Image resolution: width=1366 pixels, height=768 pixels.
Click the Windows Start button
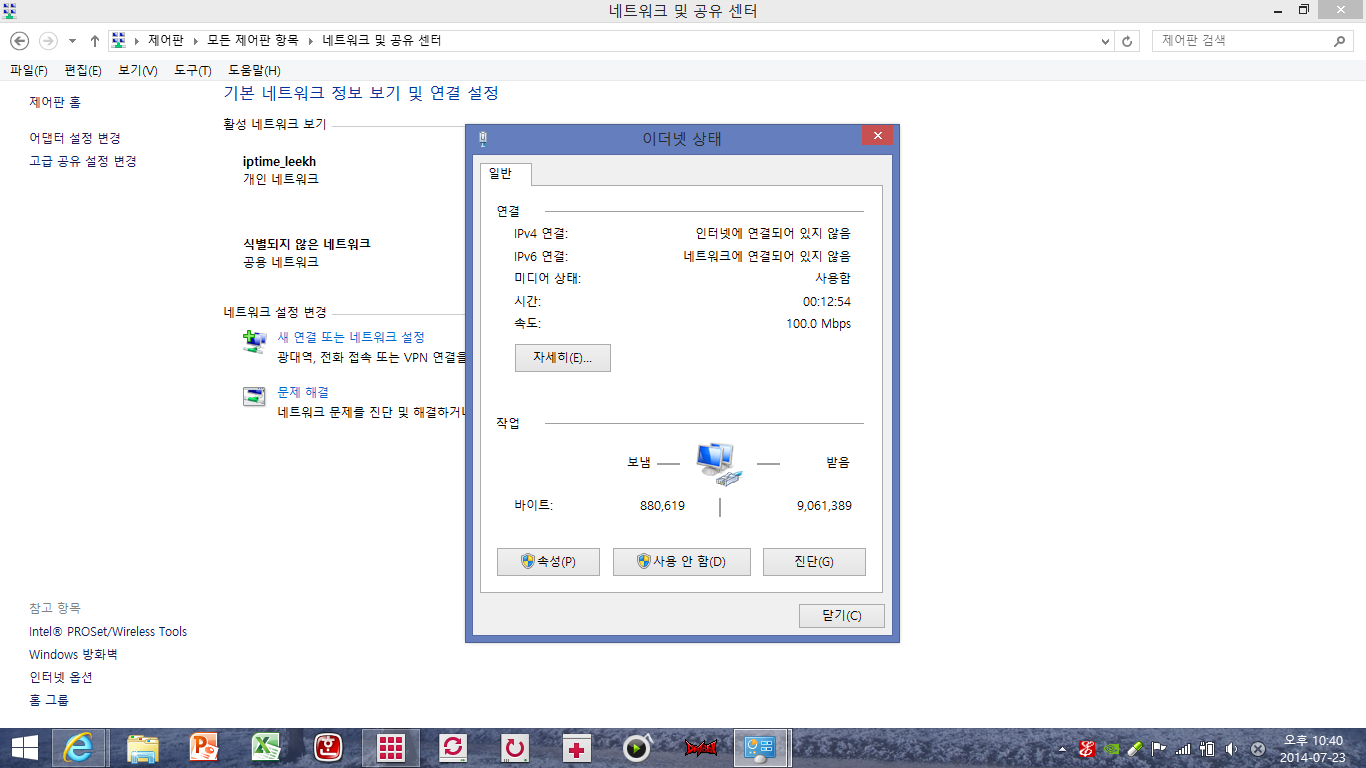pyautogui.click(x=24, y=747)
